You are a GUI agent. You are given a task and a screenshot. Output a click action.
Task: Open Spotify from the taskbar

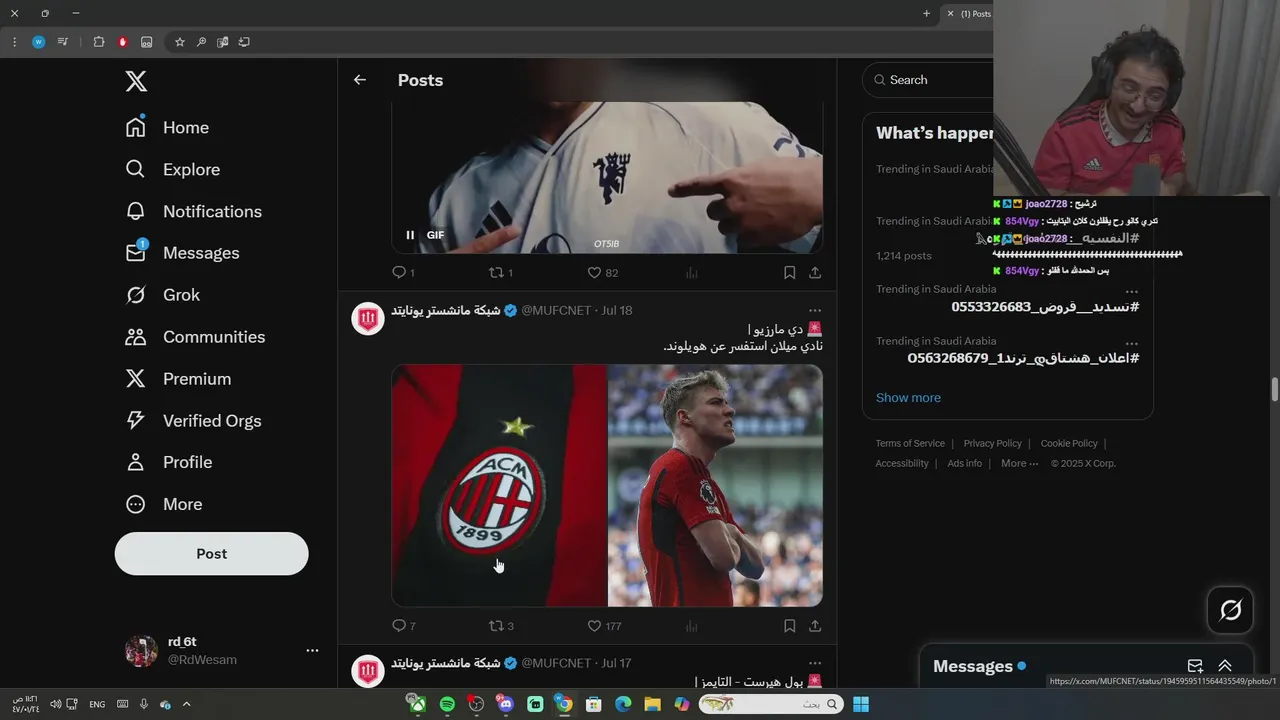[447, 704]
